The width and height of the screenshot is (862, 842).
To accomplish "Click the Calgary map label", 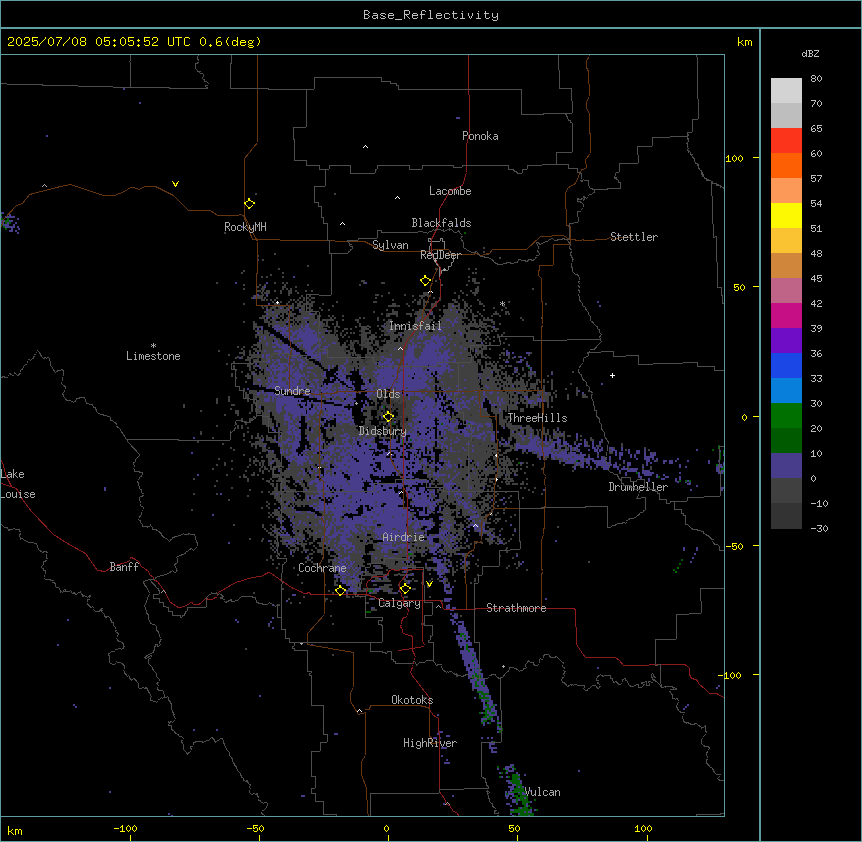I will (400, 603).
